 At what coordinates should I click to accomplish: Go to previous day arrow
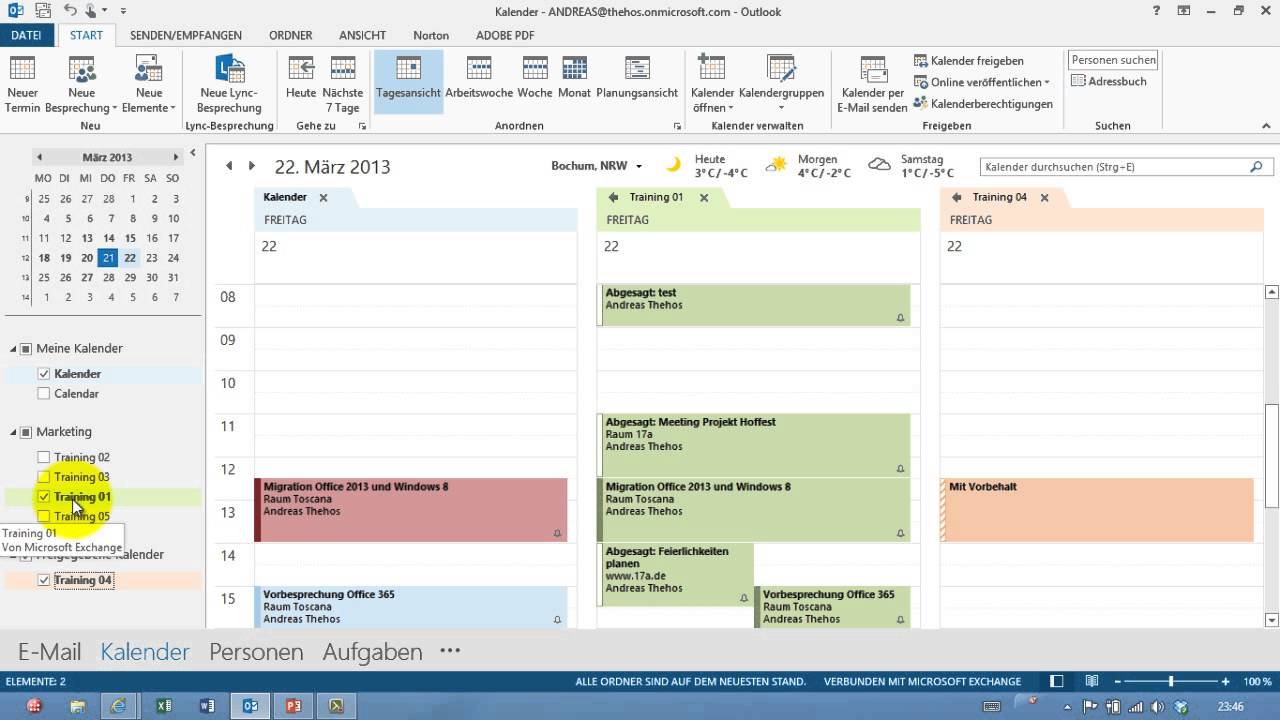point(229,166)
